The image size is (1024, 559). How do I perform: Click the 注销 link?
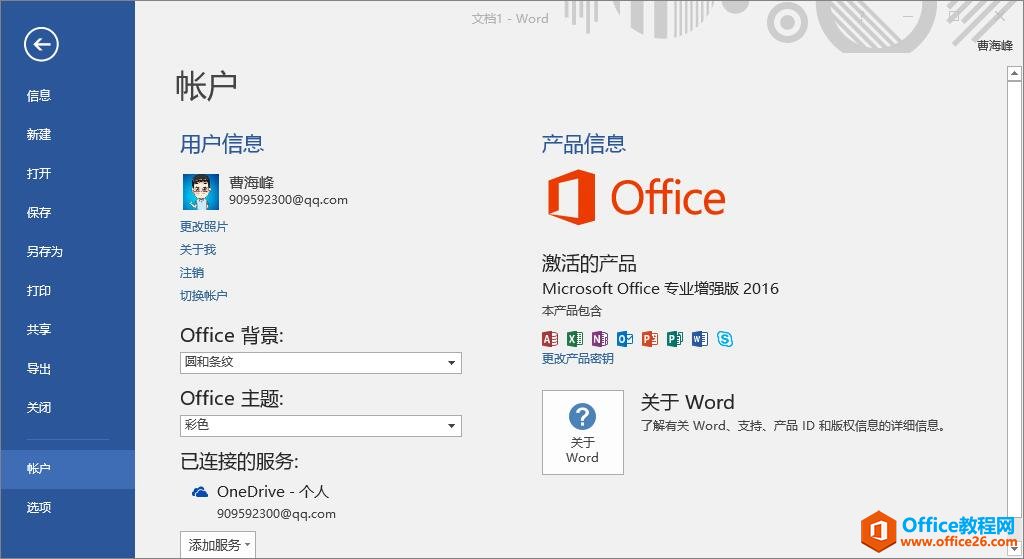tap(192, 272)
